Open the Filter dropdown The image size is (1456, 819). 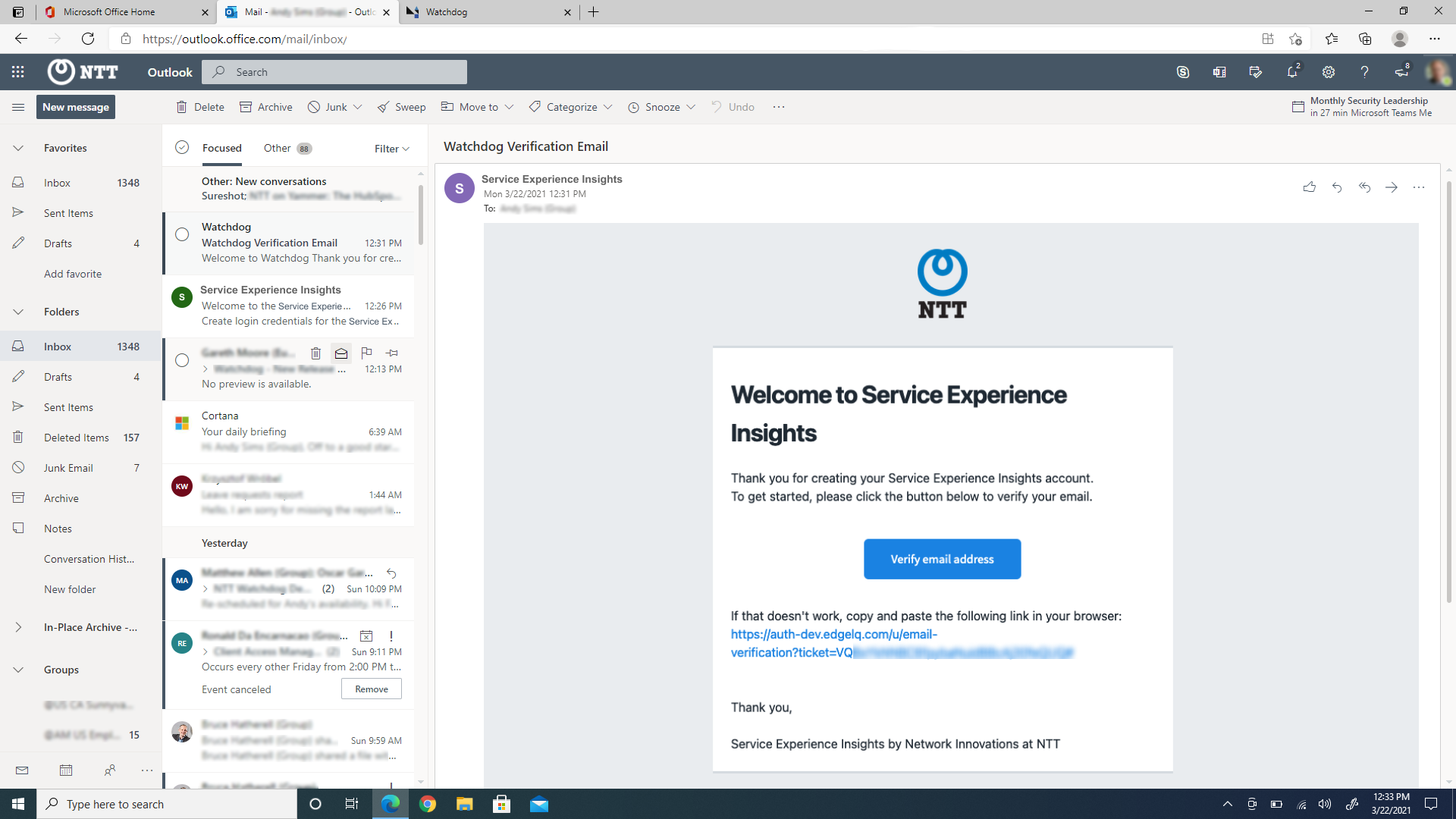392,149
